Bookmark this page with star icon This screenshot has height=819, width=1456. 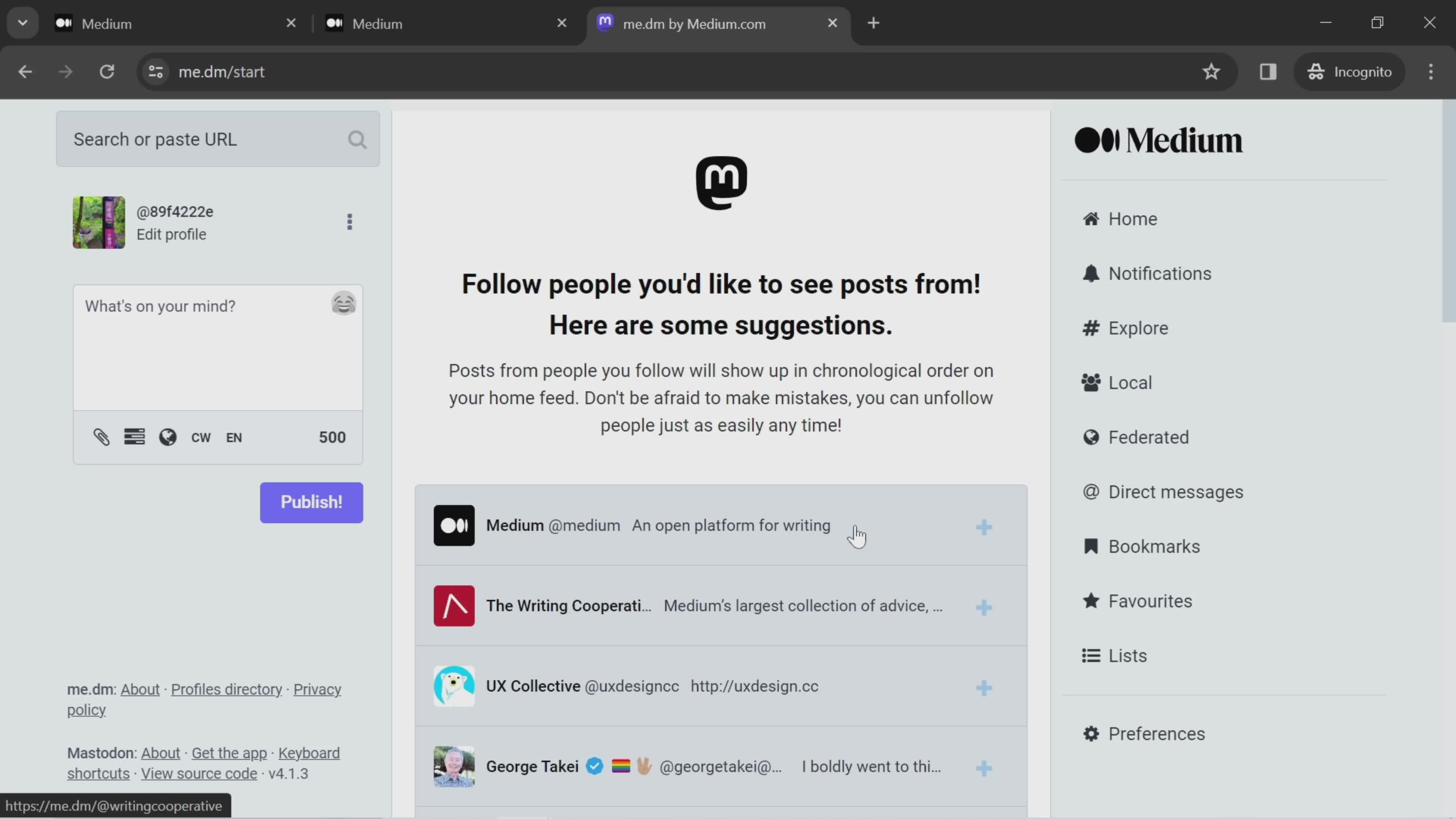1211,72
